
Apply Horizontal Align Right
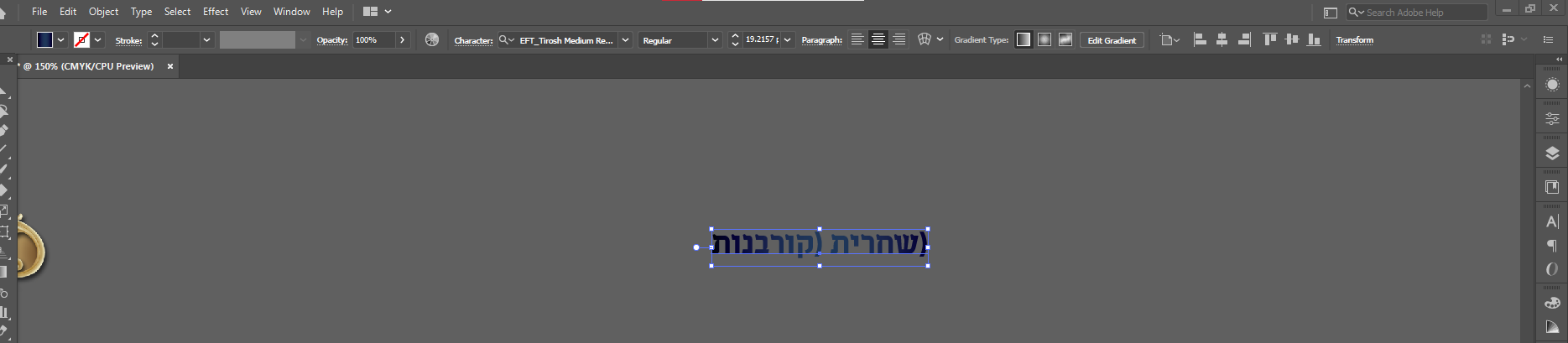point(1244,39)
